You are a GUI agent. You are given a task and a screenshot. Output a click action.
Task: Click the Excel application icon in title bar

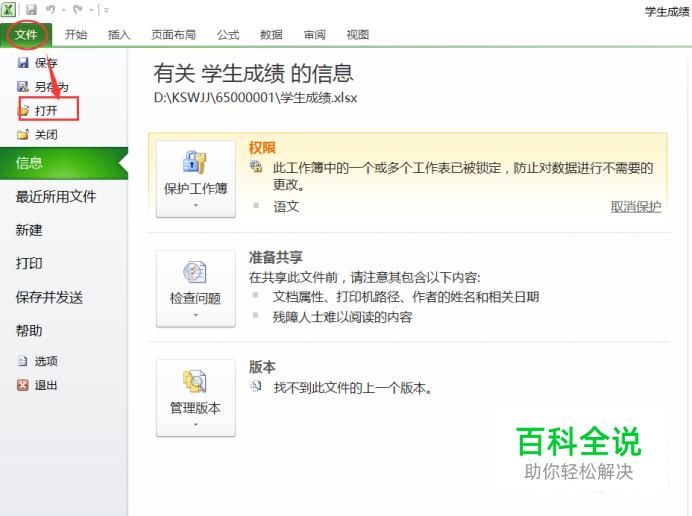pos(8,9)
